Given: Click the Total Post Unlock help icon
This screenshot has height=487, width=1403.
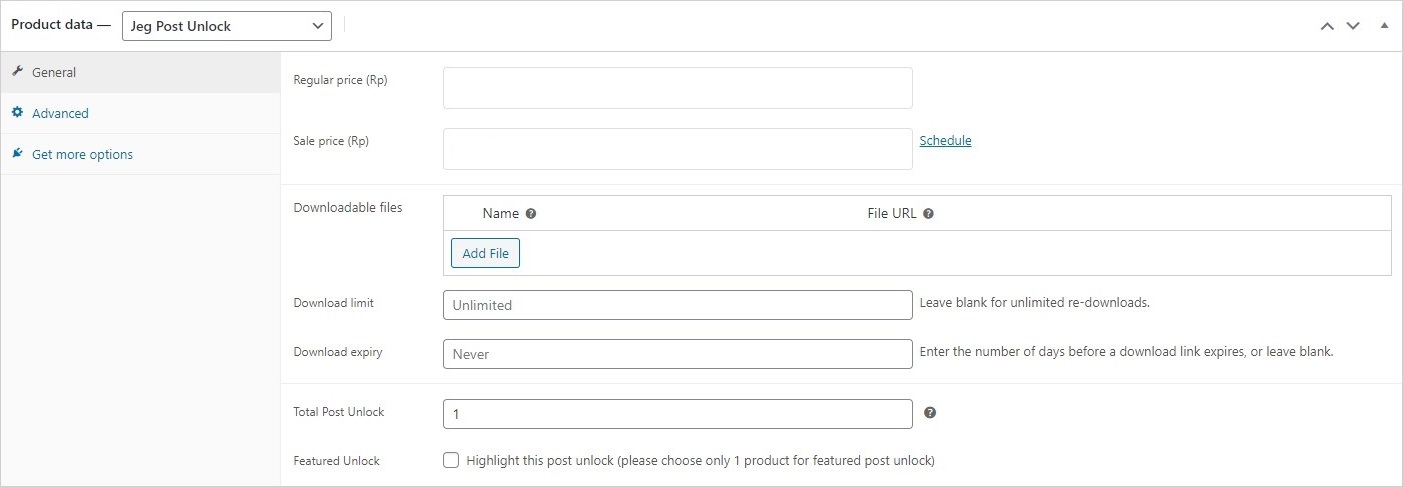Looking at the screenshot, I should pyautogui.click(x=930, y=412).
